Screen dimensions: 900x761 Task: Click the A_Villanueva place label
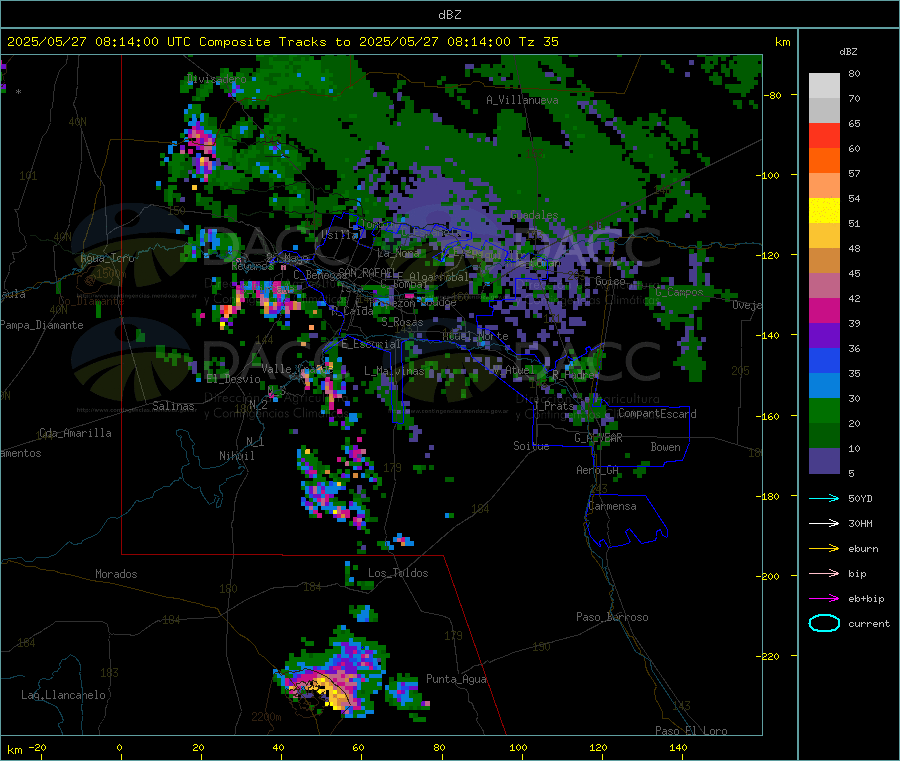(x=522, y=100)
